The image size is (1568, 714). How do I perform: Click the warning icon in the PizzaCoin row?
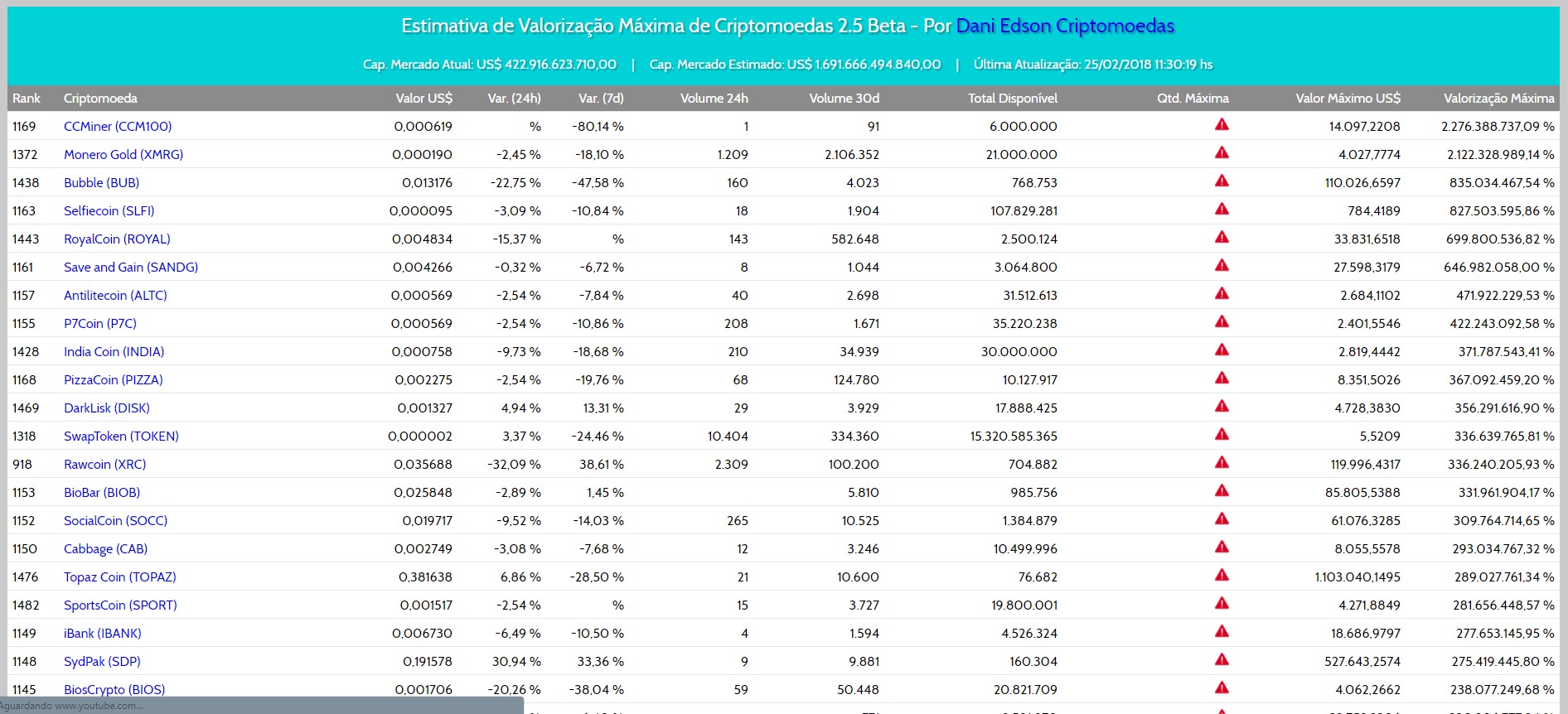point(1222,379)
